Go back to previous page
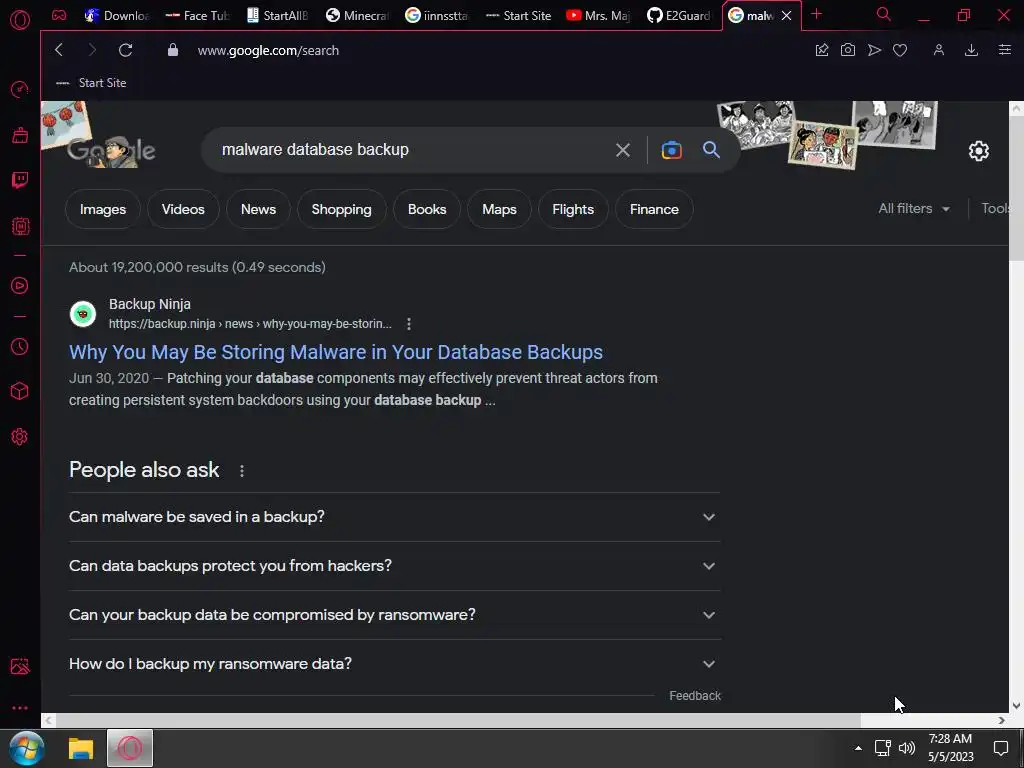Image resolution: width=1024 pixels, height=768 pixels. pyautogui.click(x=59, y=50)
